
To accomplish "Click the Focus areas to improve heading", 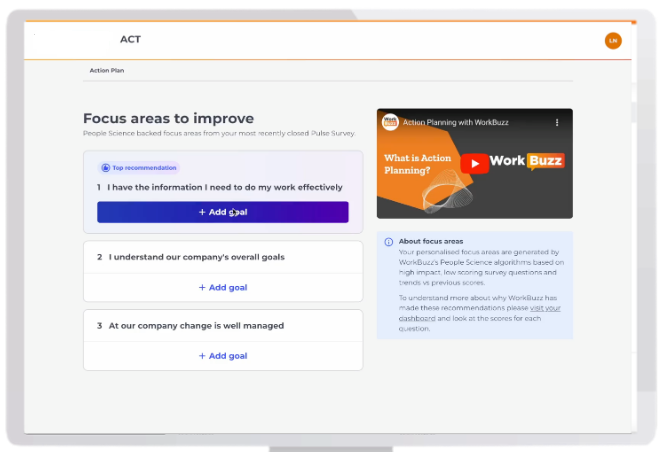I will pos(169,118).
